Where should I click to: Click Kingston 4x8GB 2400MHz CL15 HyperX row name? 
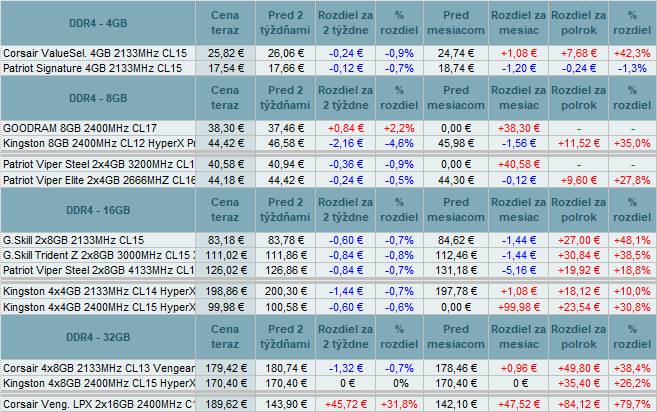pos(99,383)
